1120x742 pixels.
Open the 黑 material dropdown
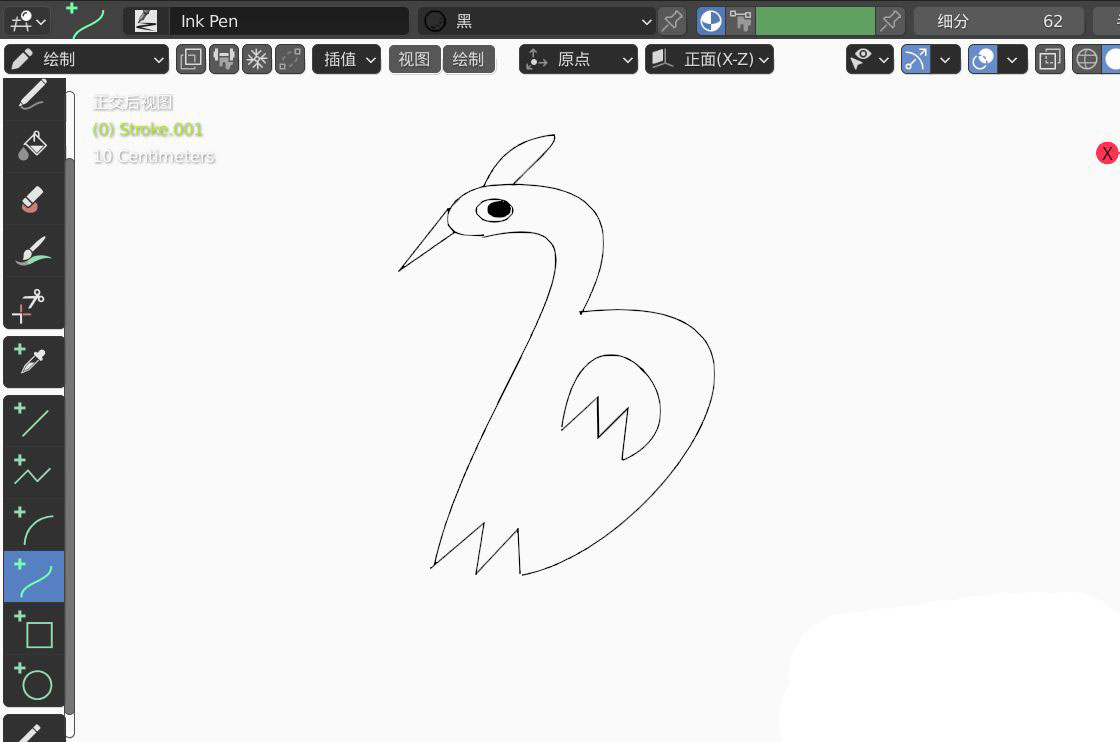tap(537, 21)
